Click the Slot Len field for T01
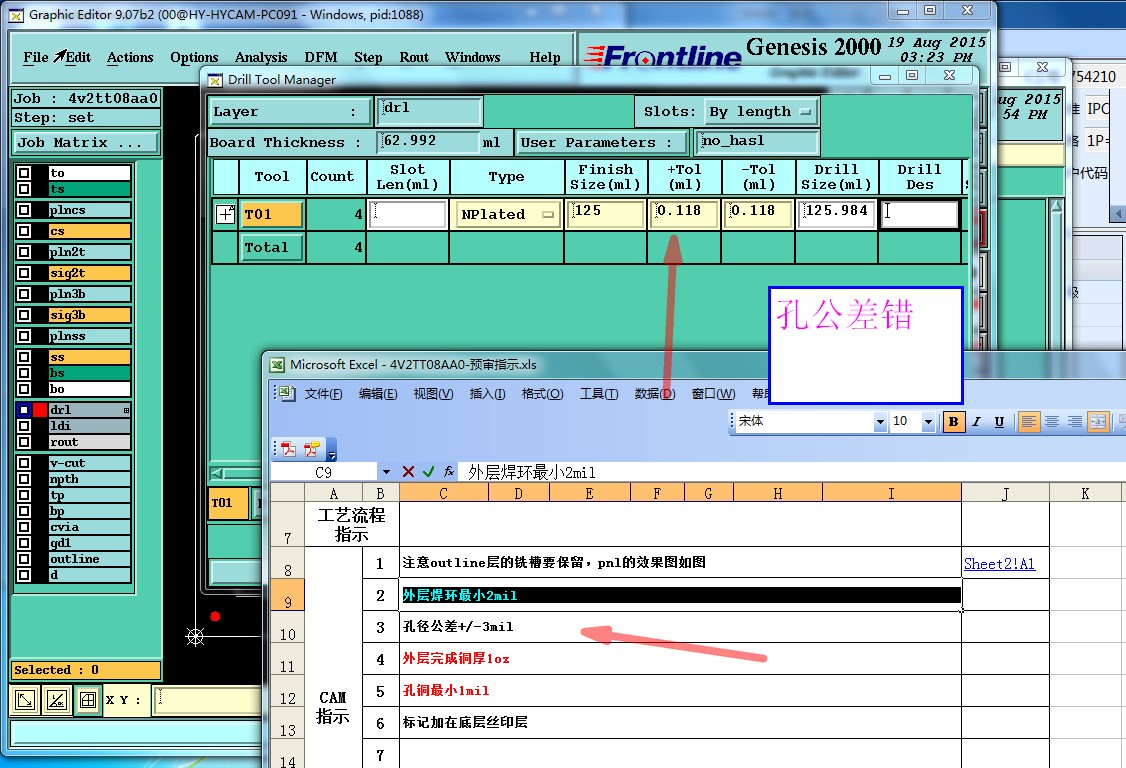This screenshot has height=768, width=1126. 407,214
